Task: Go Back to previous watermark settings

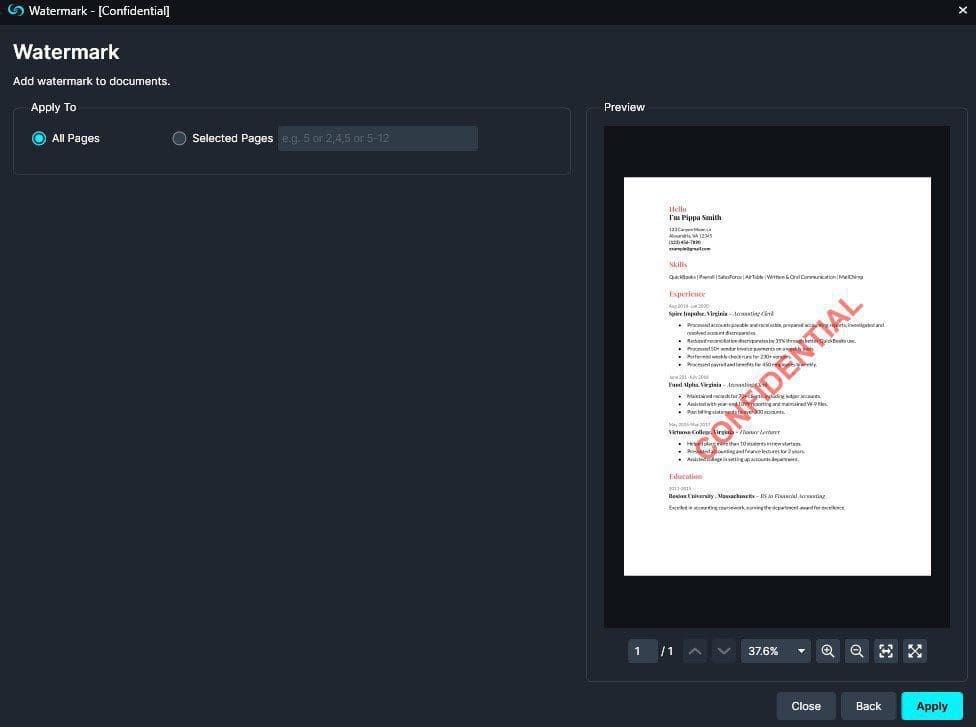Action: click(x=868, y=706)
